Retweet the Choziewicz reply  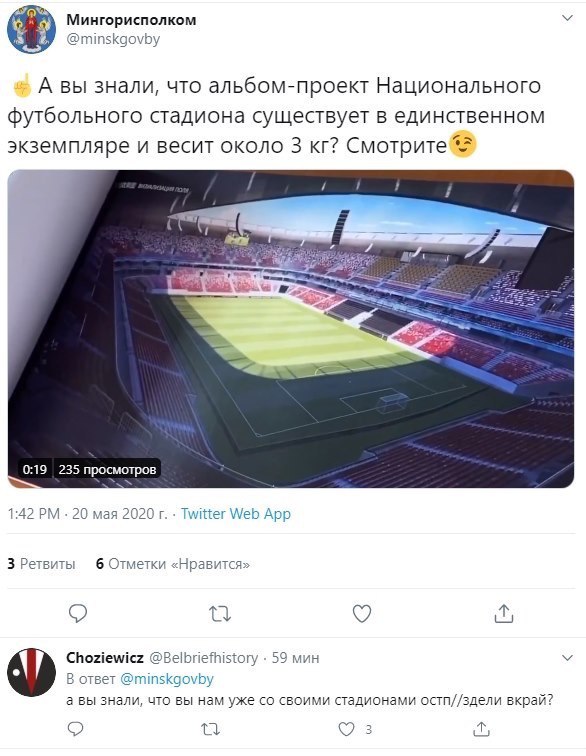(x=210, y=729)
